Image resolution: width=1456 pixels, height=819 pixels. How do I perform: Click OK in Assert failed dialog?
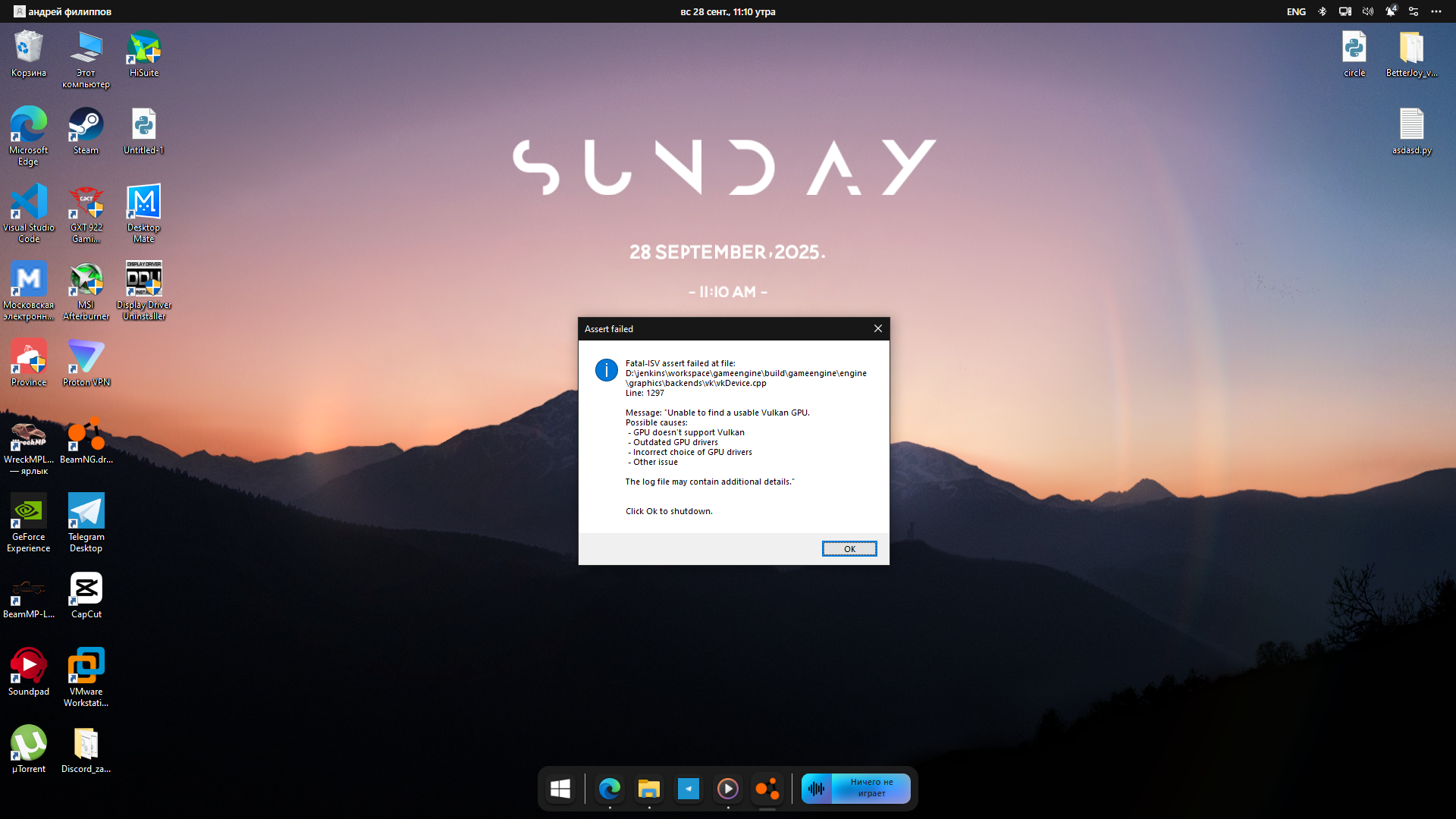coord(849,548)
